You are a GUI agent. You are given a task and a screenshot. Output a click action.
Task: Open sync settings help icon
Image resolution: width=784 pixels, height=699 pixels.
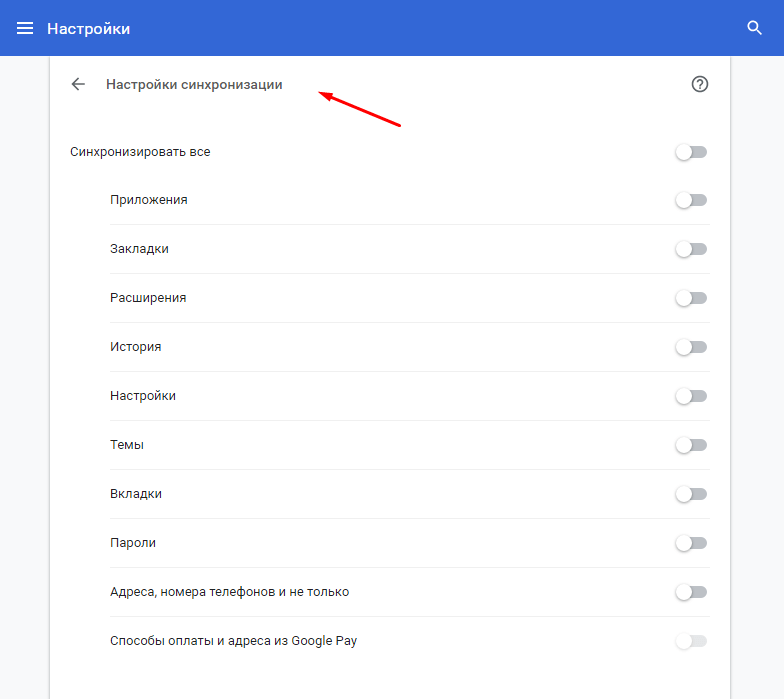click(700, 84)
